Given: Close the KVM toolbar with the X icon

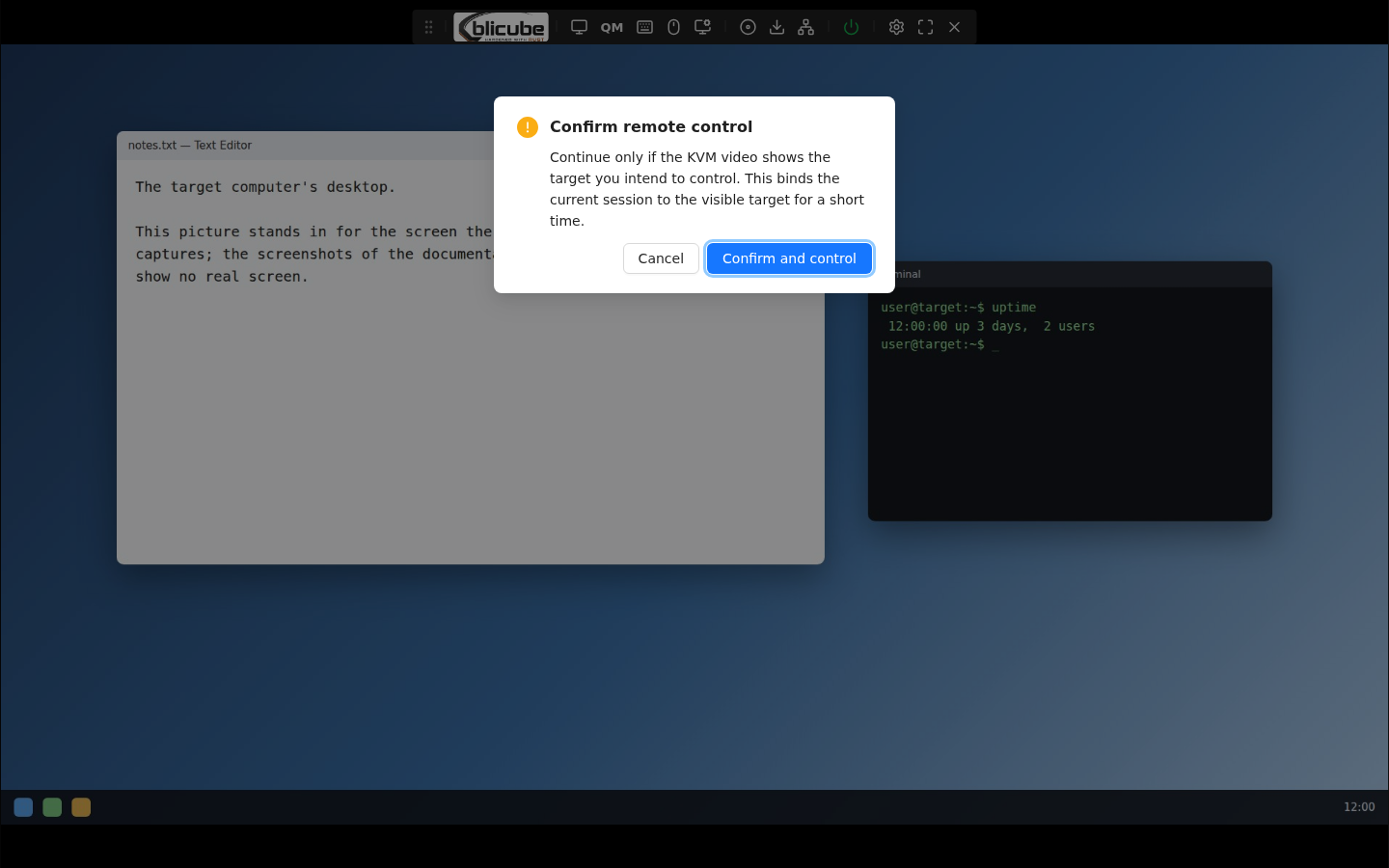Looking at the screenshot, I should (954, 27).
